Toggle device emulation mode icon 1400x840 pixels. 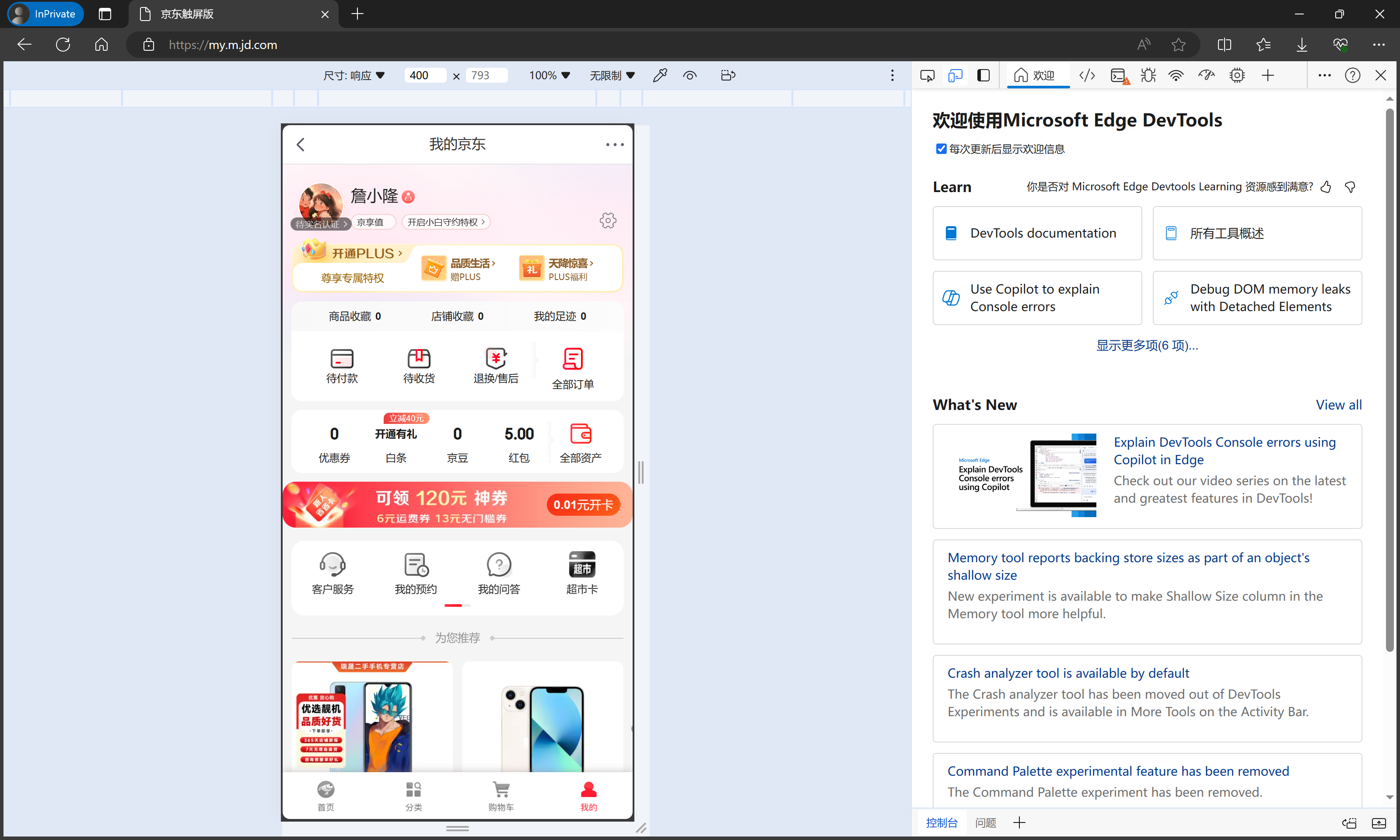coord(955,75)
